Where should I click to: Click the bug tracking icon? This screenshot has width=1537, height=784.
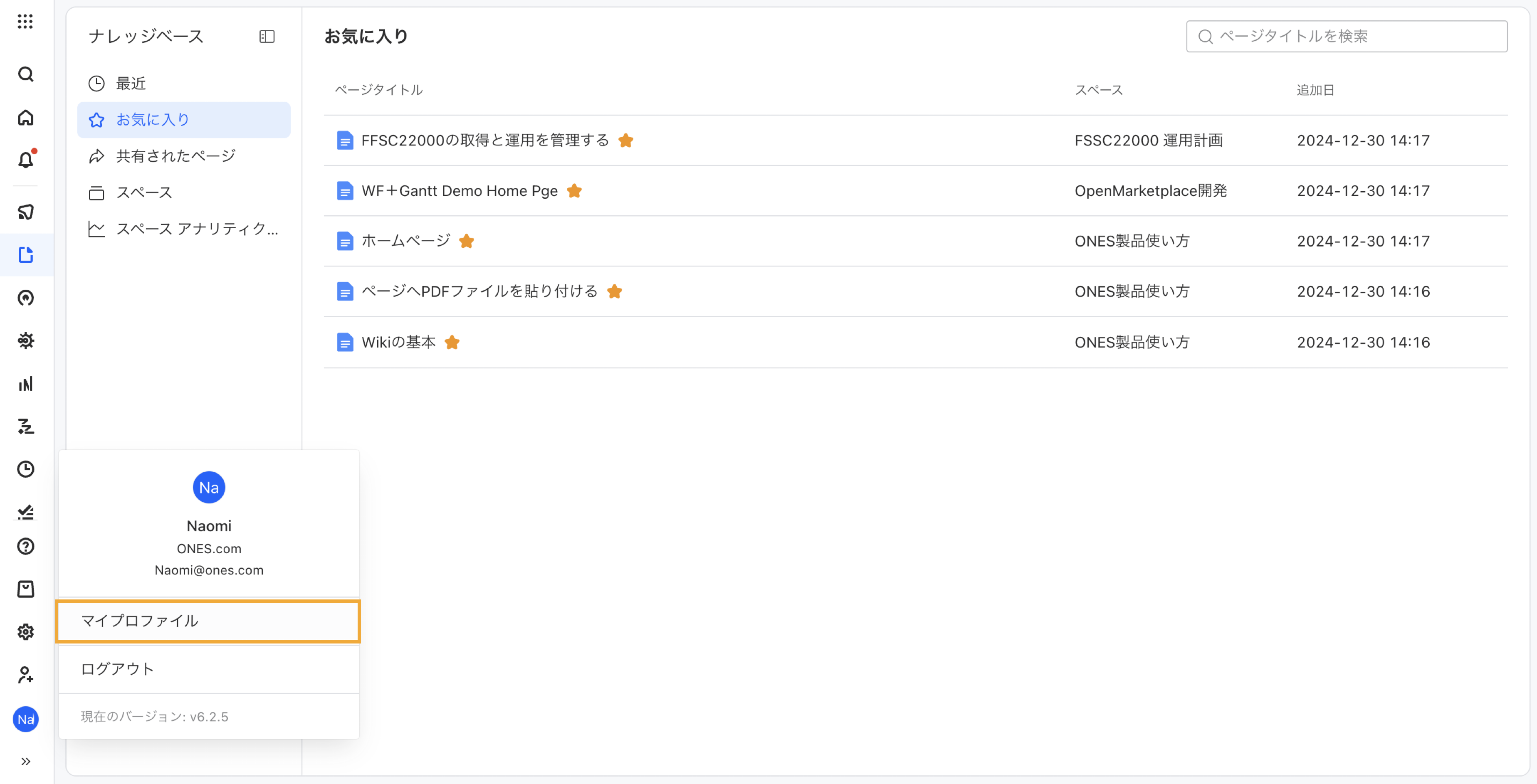click(x=25, y=340)
